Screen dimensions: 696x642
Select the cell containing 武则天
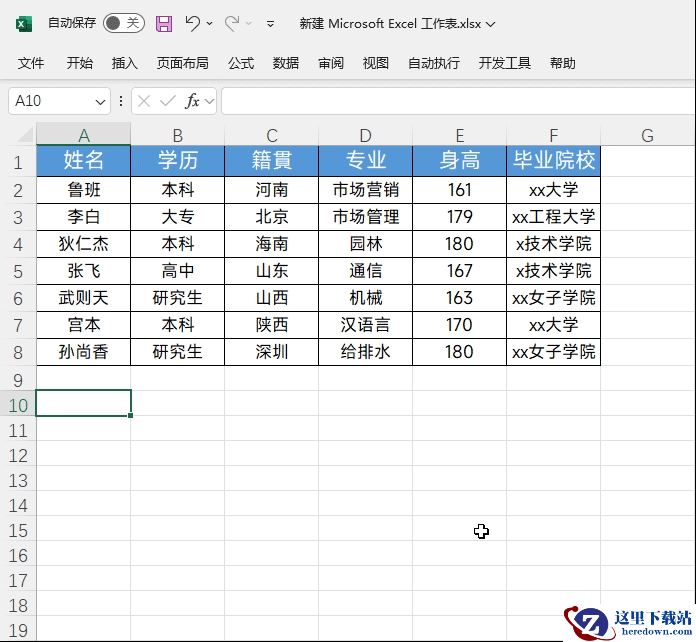[83, 298]
